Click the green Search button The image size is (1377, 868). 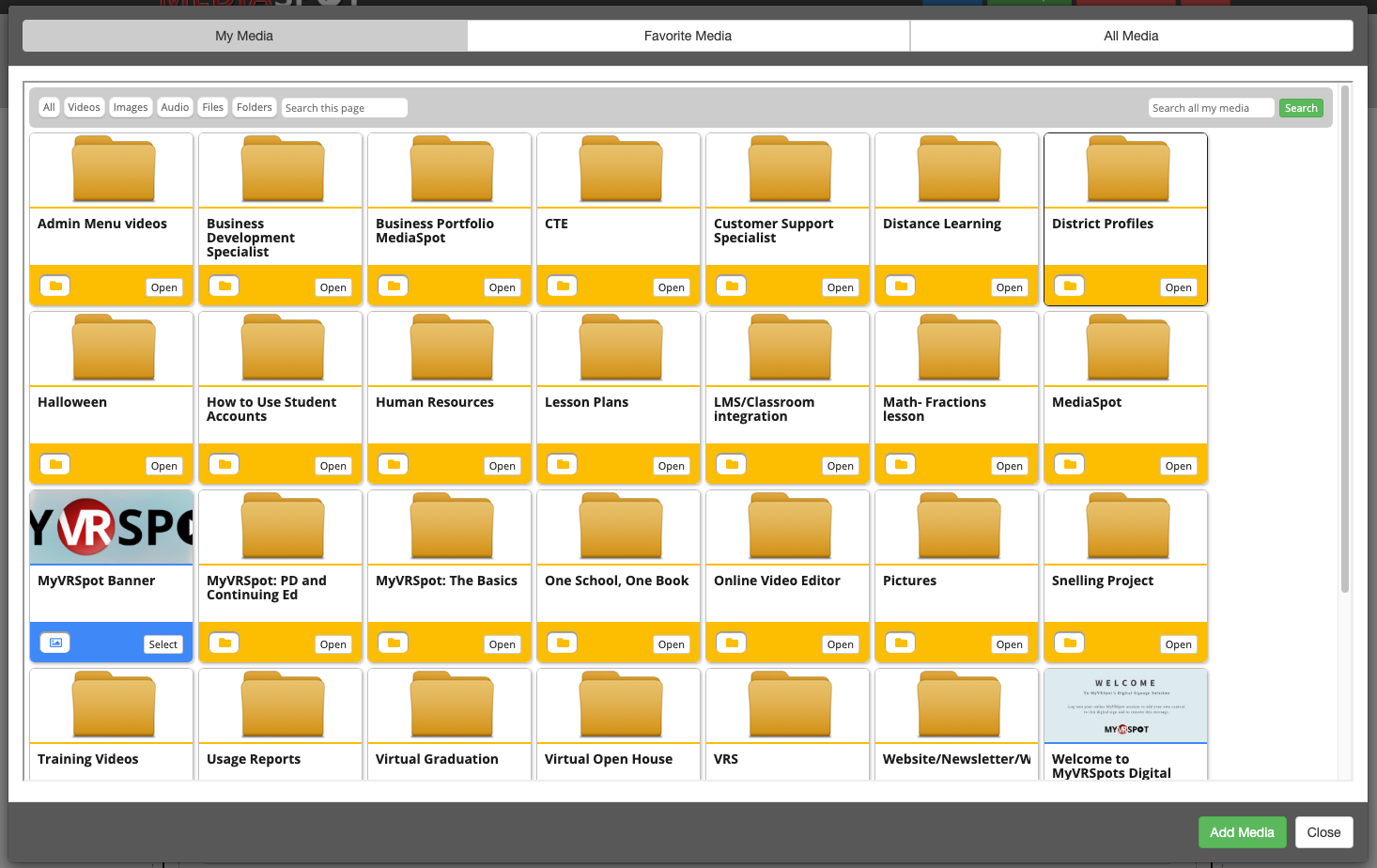coord(1301,108)
